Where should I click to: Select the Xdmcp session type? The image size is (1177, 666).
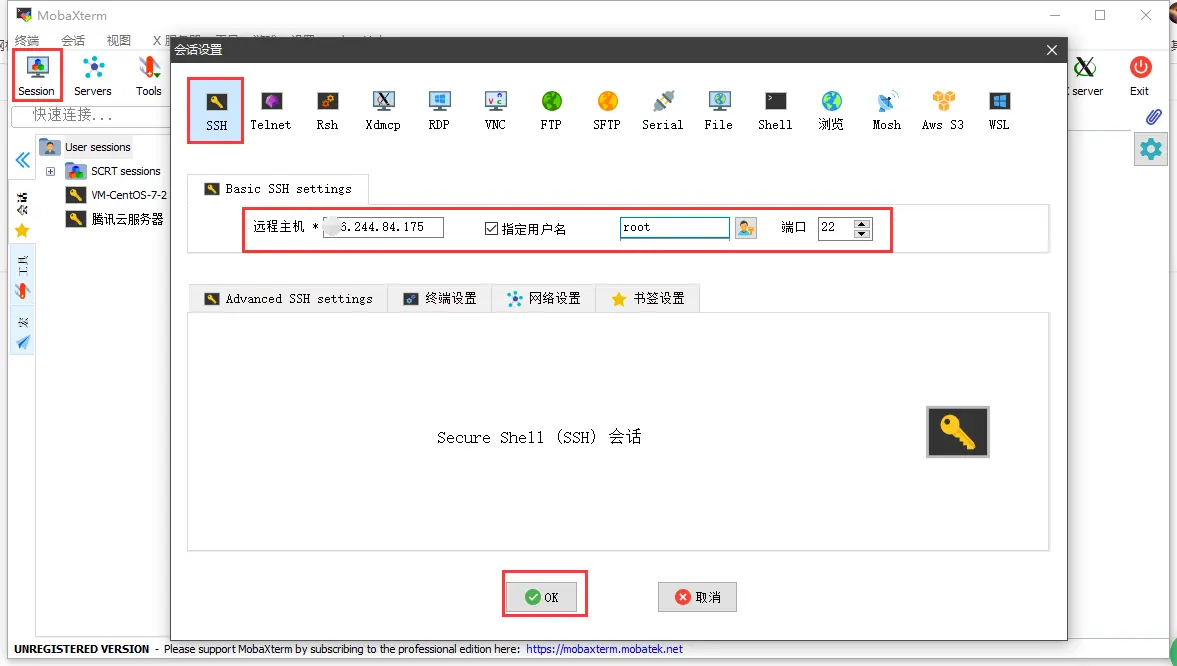(x=383, y=110)
